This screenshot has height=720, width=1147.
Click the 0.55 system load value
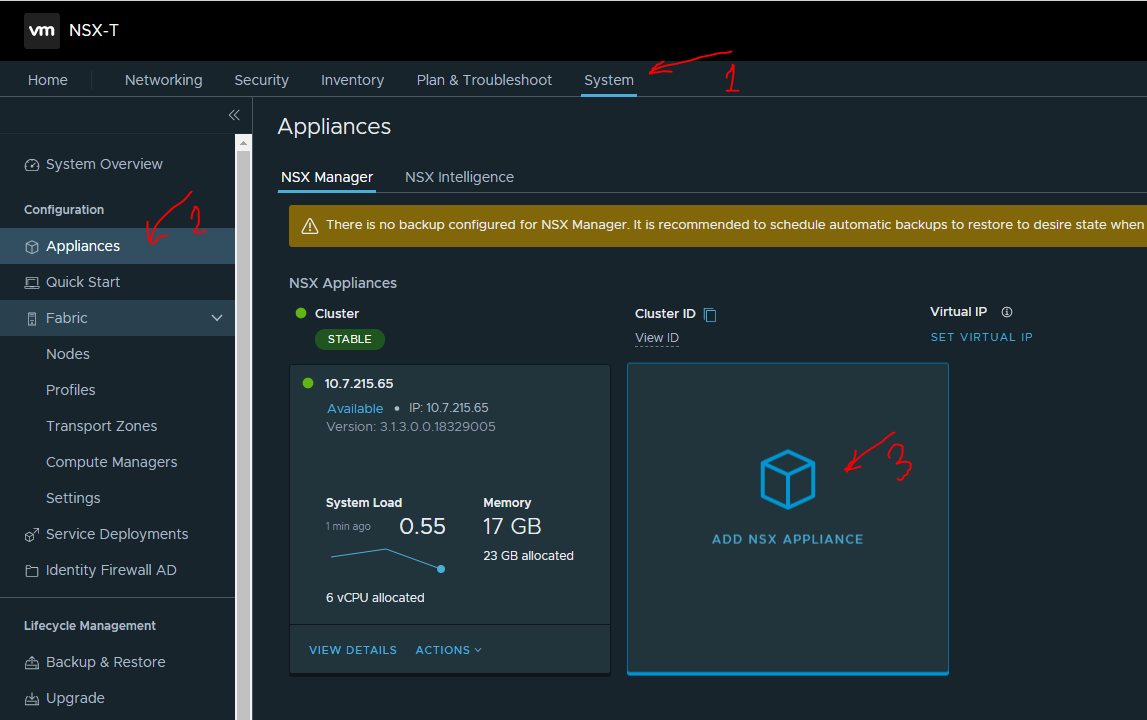[x=422, y=526]
